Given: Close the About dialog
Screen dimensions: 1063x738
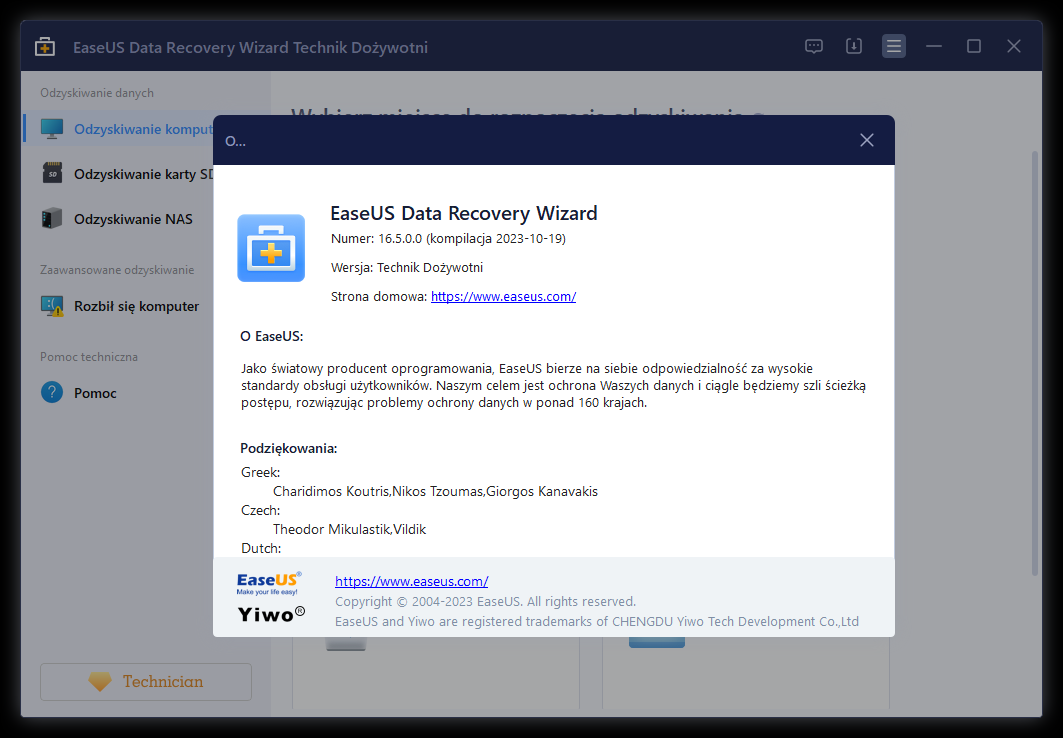Looking at the screenshot, I should click(866, 140).
